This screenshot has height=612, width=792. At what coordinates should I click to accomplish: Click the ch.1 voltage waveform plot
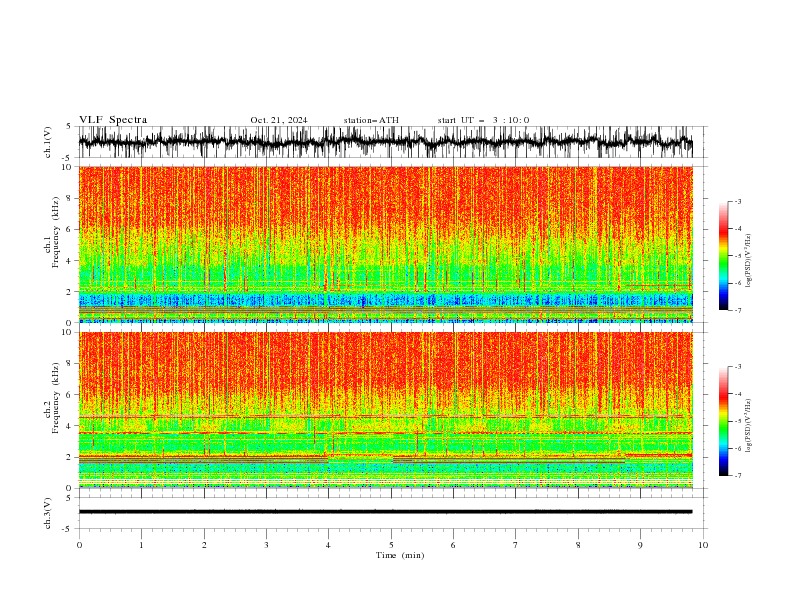coord(385,142)
